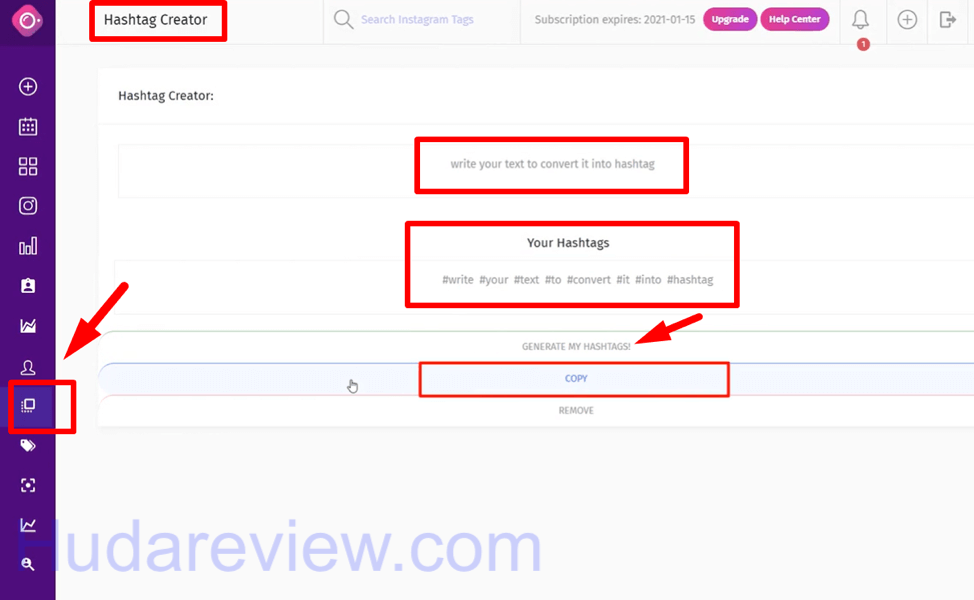Click the notification count badge showing 1
The height and width of the screenshot is (600, 974).
(863, 44)
